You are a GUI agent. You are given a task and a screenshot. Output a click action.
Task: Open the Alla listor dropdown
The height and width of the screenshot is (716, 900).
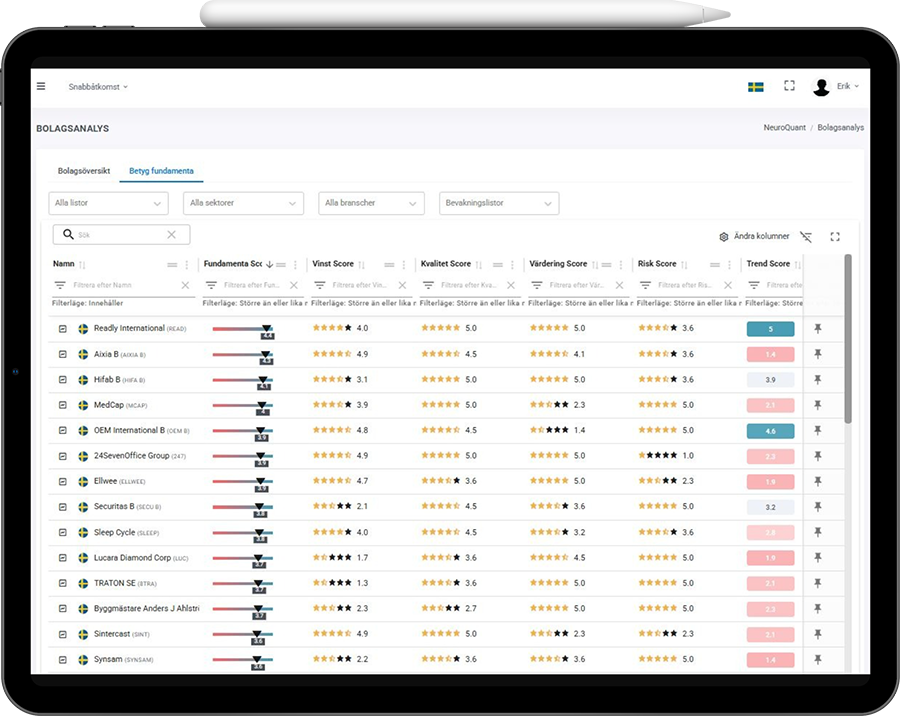(x=108, y=203)
